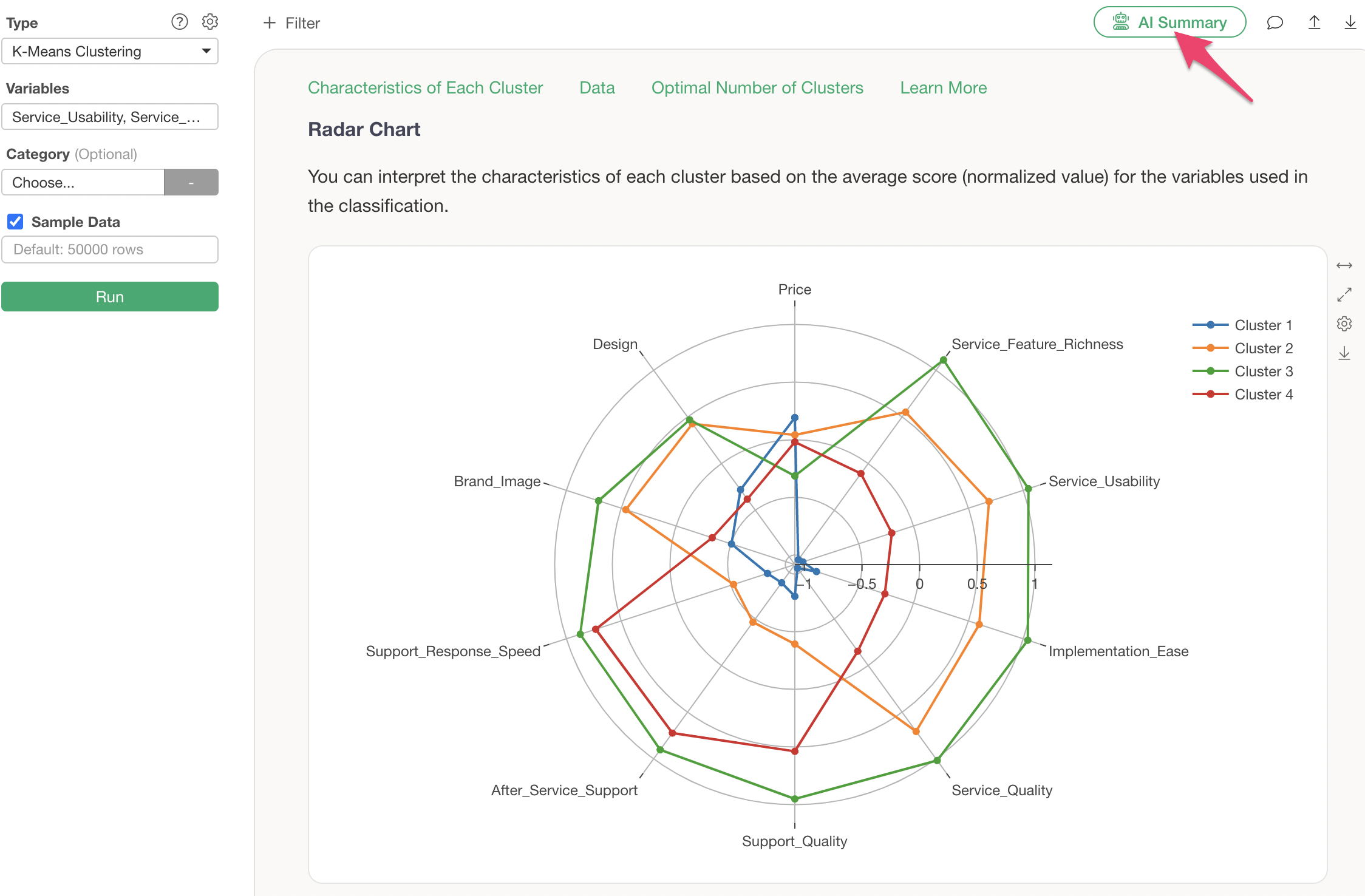Open the K-Means Clustering type dropdown

click(x=110, y=51)
